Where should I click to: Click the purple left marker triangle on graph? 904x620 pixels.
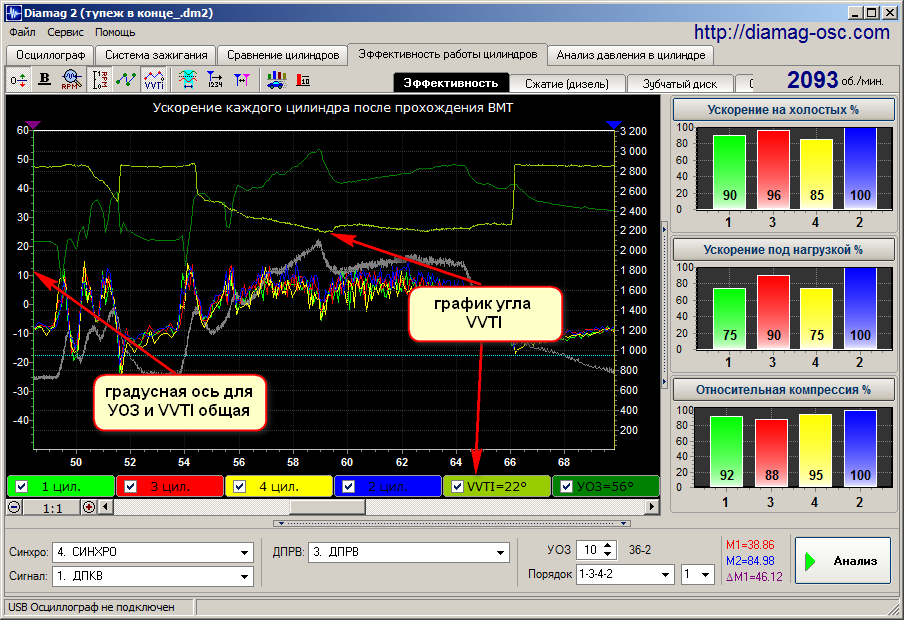[33, 125]
